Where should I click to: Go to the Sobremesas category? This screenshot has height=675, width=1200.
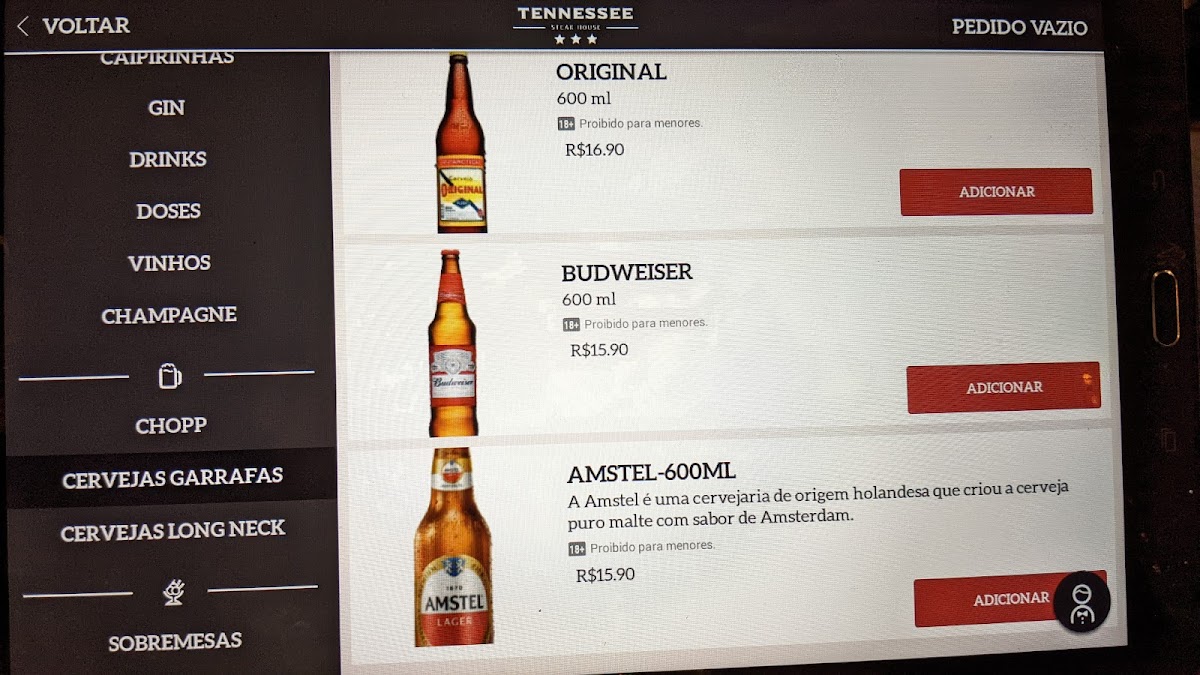(175, 641)
